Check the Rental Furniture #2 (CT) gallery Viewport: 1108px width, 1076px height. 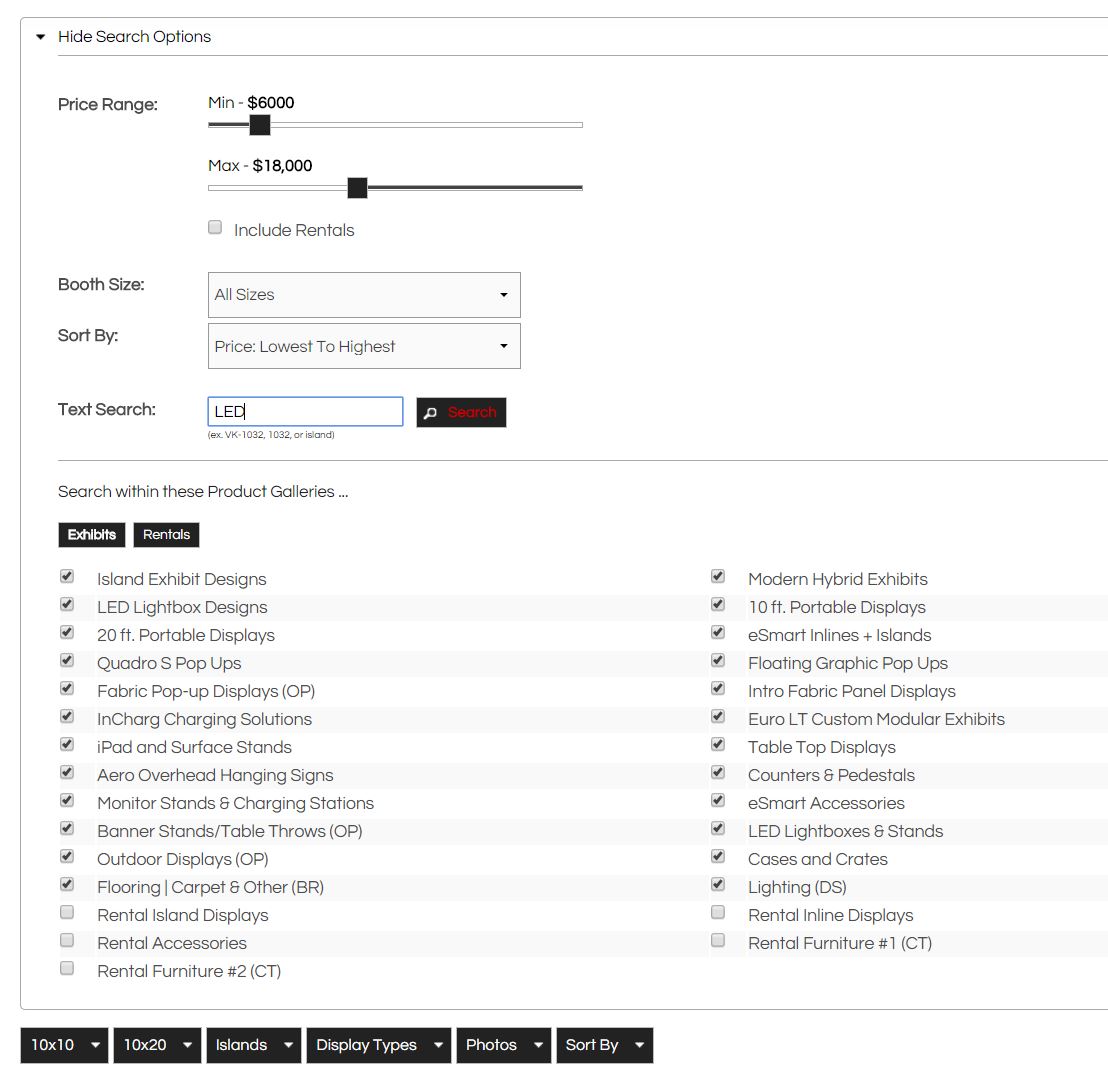click(x=67, y=968)
